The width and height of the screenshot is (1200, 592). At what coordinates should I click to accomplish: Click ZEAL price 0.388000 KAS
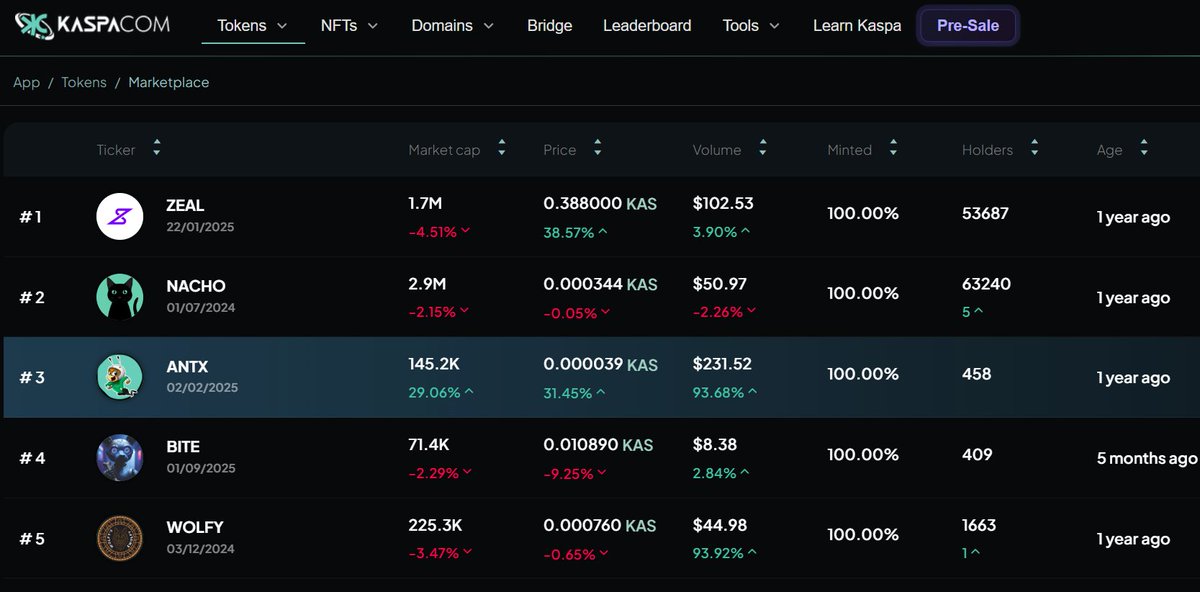(600, 204)
